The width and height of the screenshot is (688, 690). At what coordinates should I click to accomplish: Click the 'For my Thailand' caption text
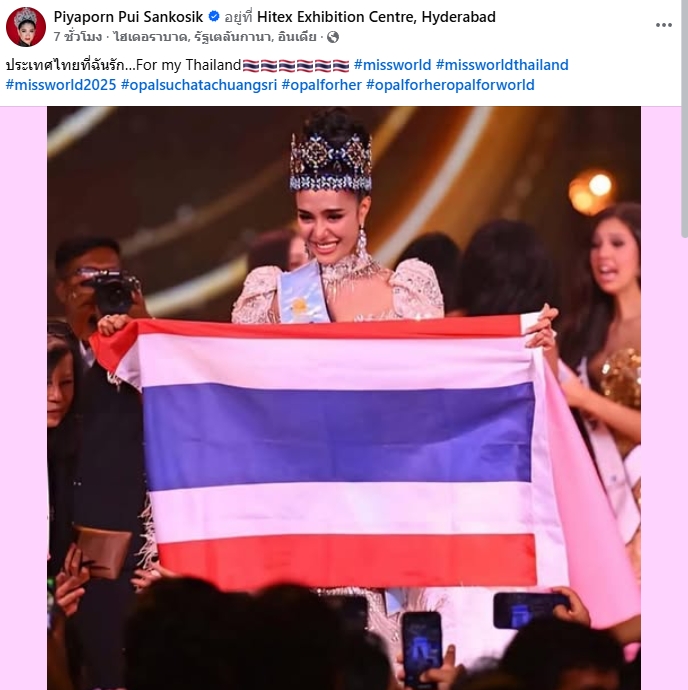coord(188,65)
